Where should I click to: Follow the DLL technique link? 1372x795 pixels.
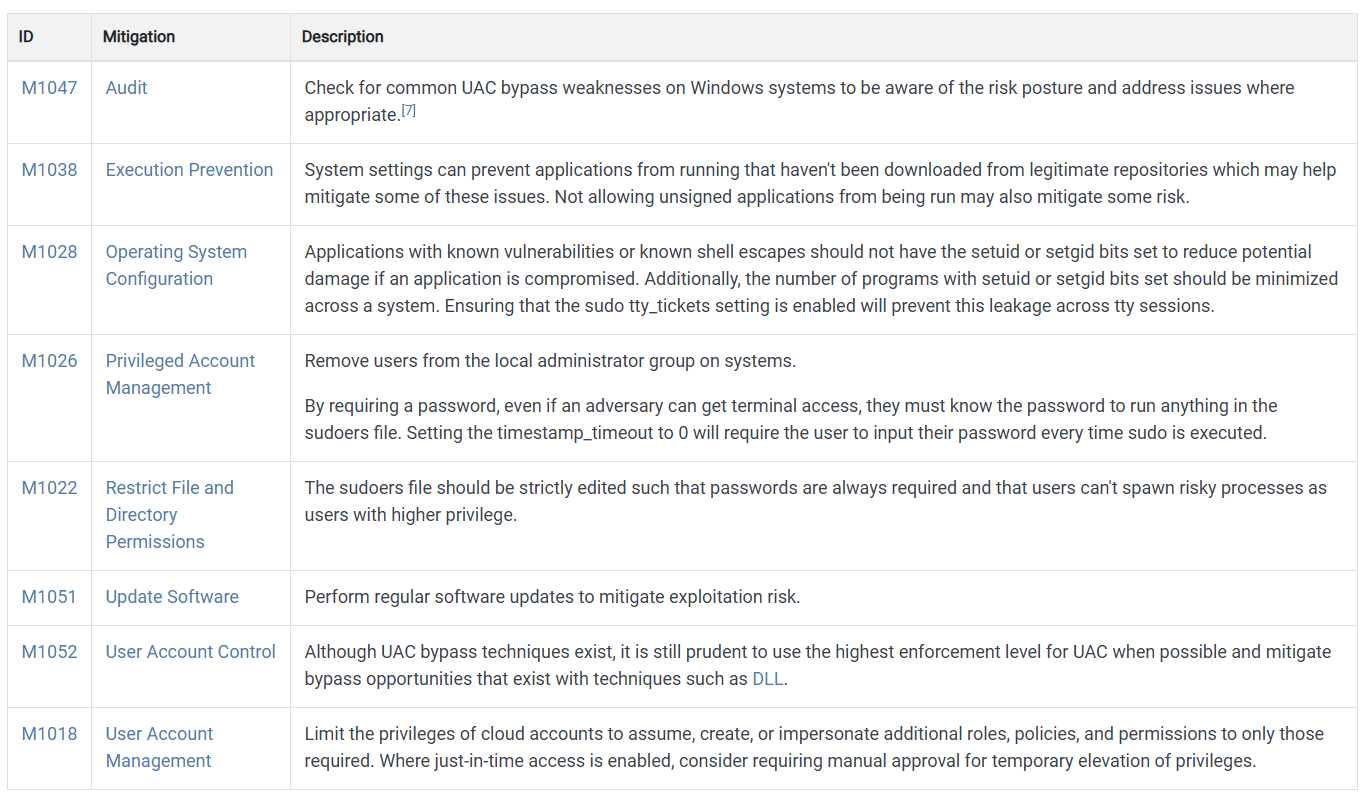[768, 679]
